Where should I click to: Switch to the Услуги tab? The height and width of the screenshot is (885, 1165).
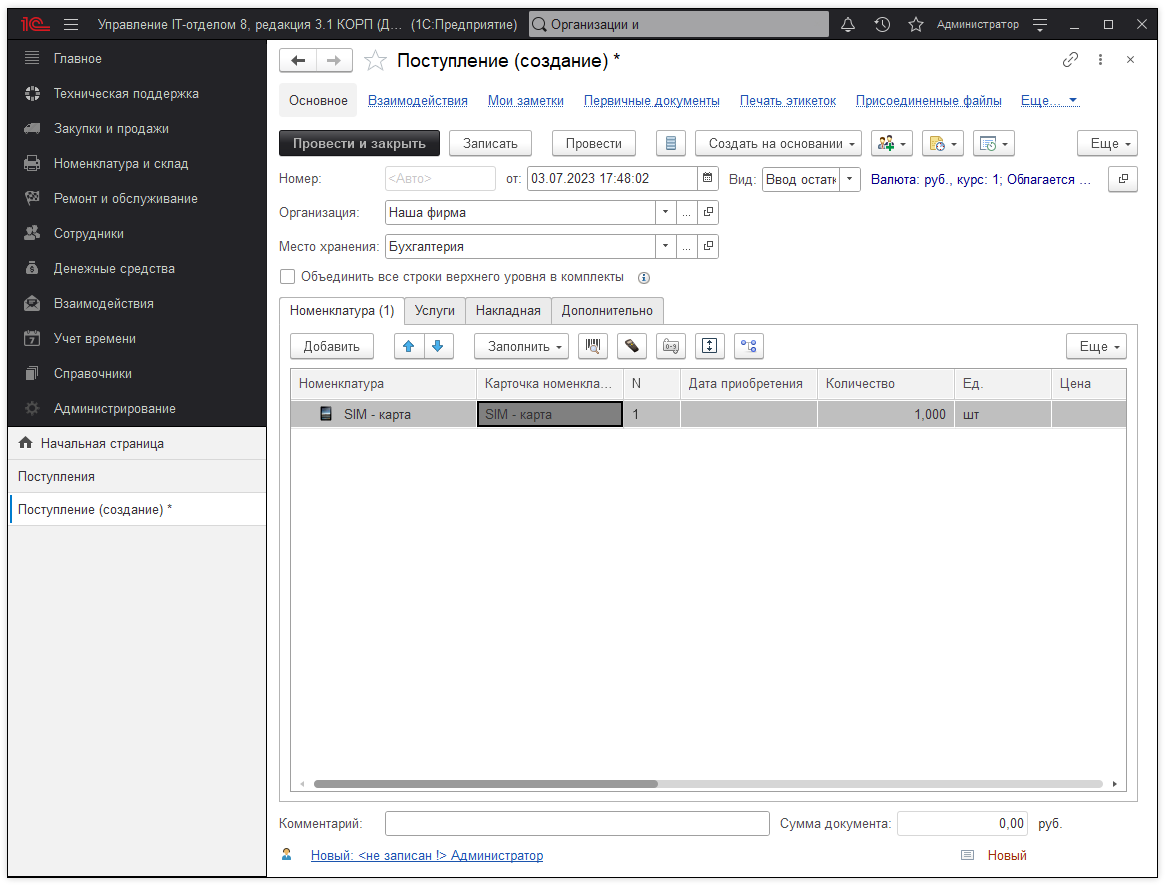(435, 311)
